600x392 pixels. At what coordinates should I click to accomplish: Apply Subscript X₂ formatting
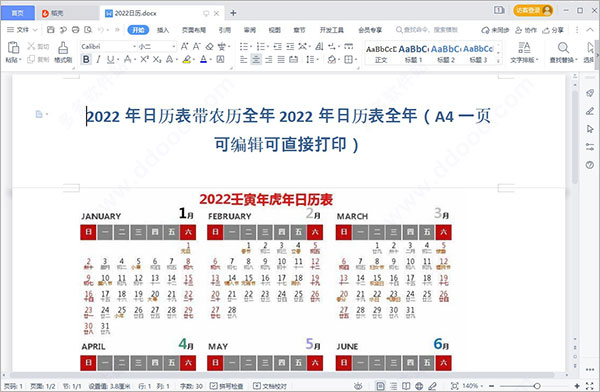[157, 59]
